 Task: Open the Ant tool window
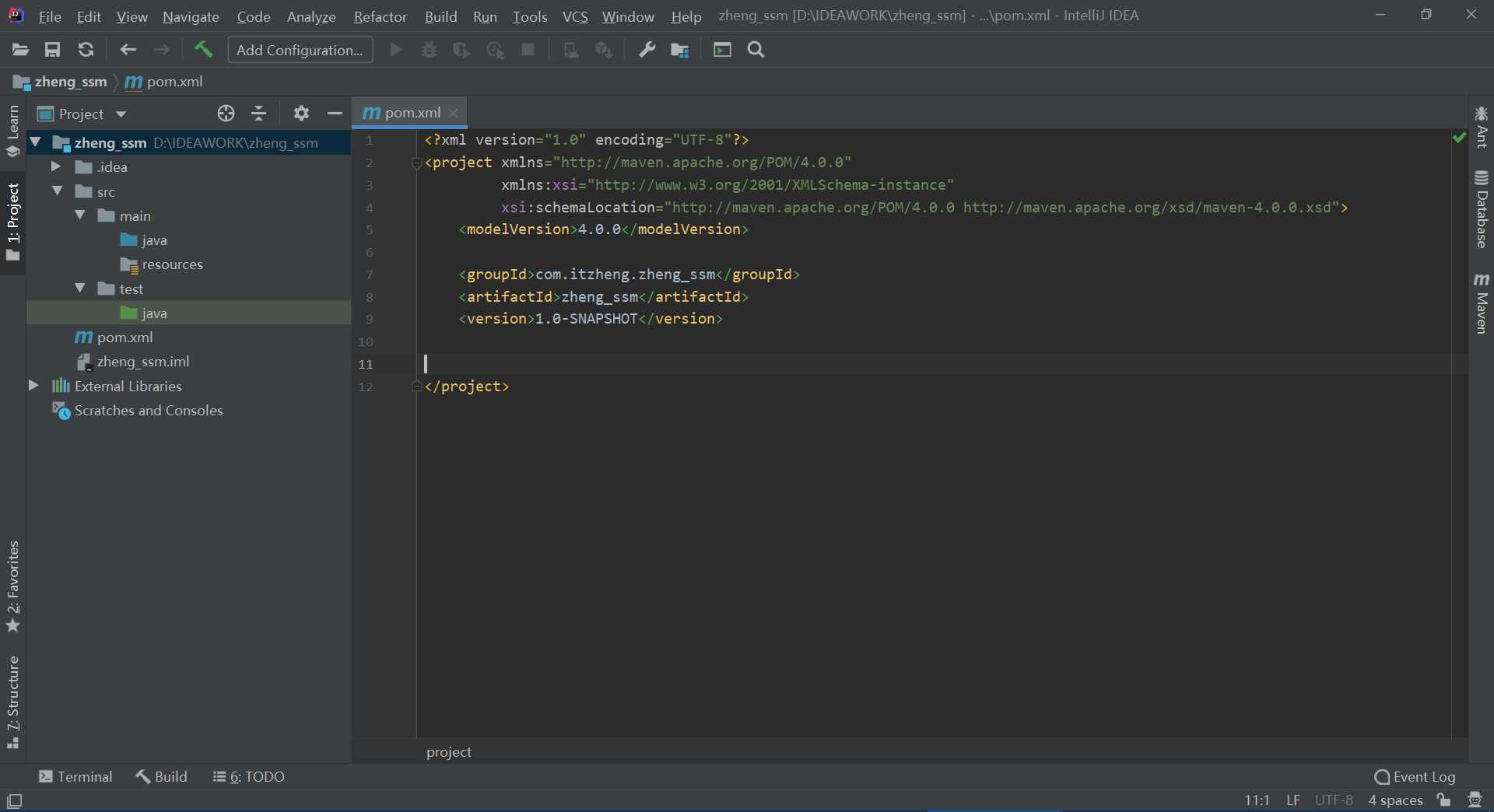[1482, 127]
